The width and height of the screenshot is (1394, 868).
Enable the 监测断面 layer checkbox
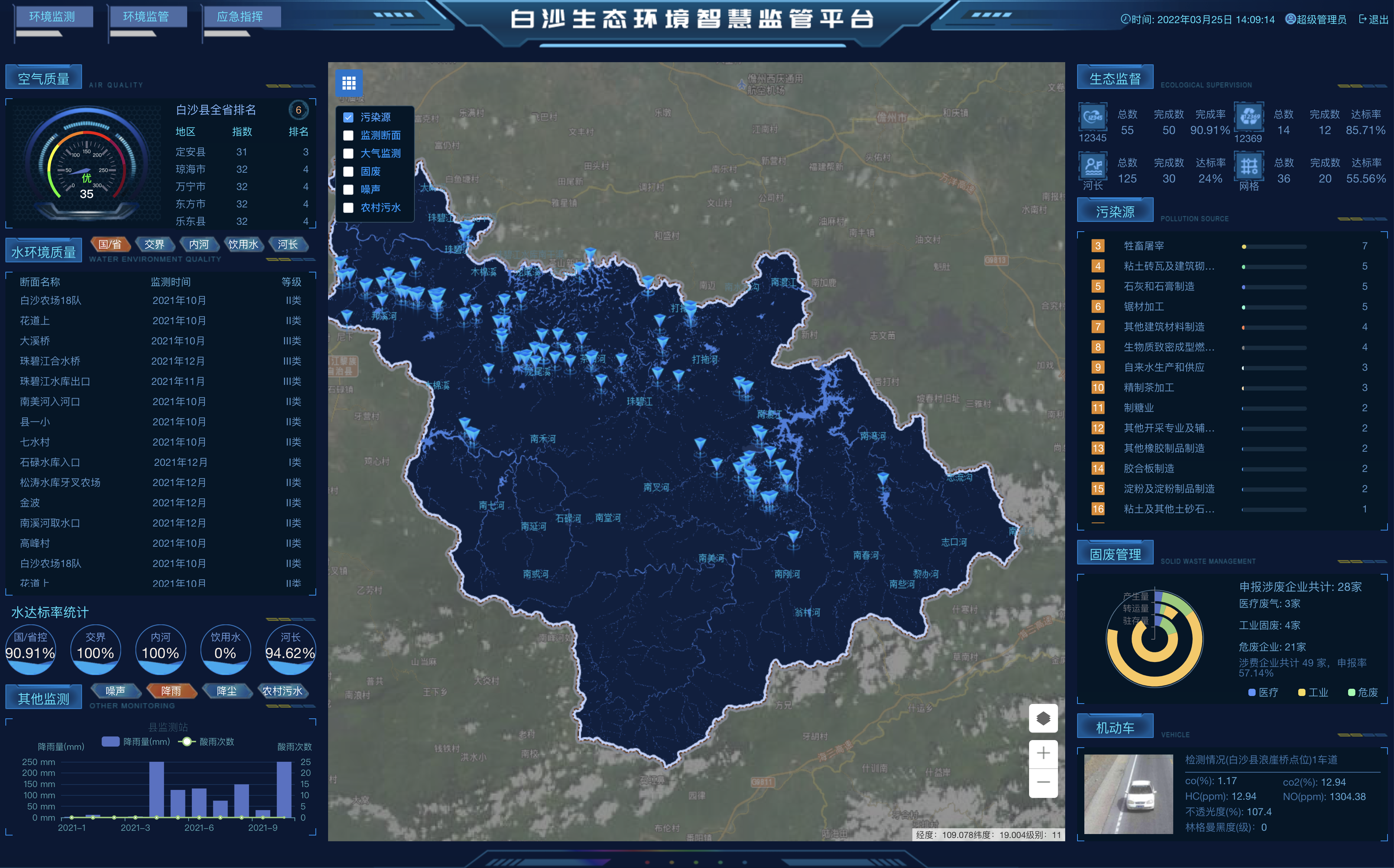click(x=348, y=136)
